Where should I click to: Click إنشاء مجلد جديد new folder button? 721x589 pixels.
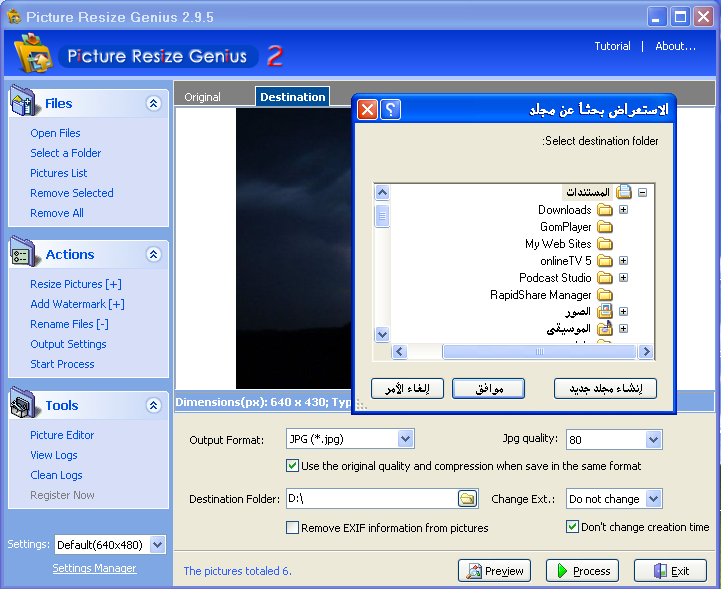click(606, 389)
